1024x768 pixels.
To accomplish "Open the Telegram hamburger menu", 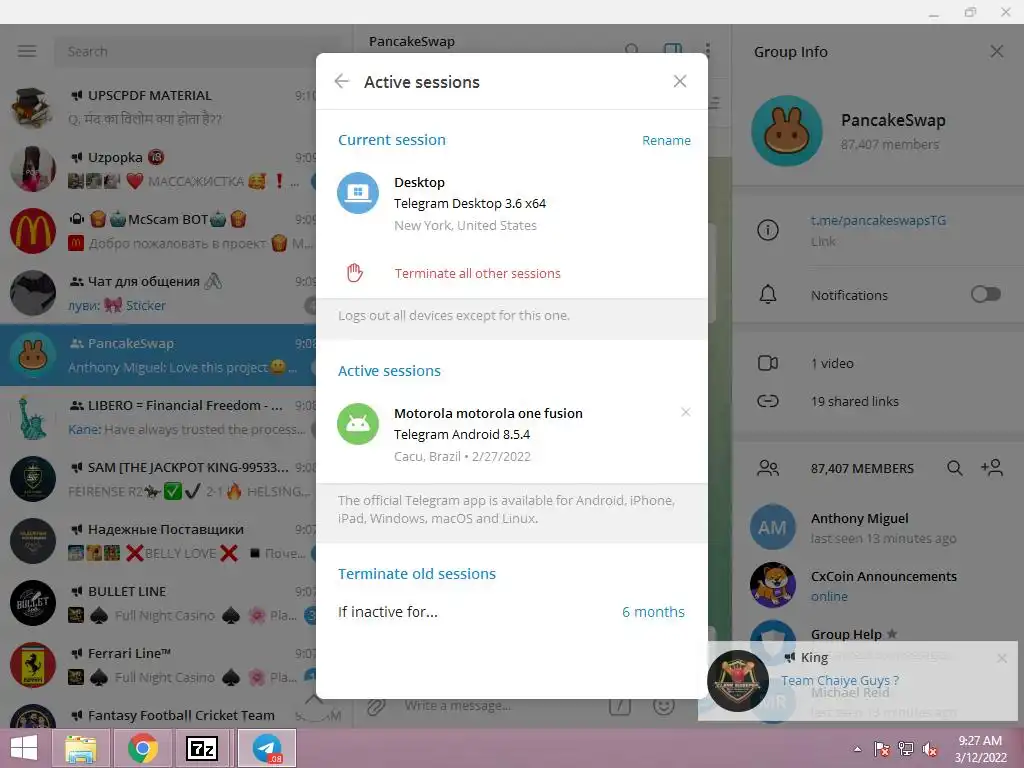I will [27, 51].
